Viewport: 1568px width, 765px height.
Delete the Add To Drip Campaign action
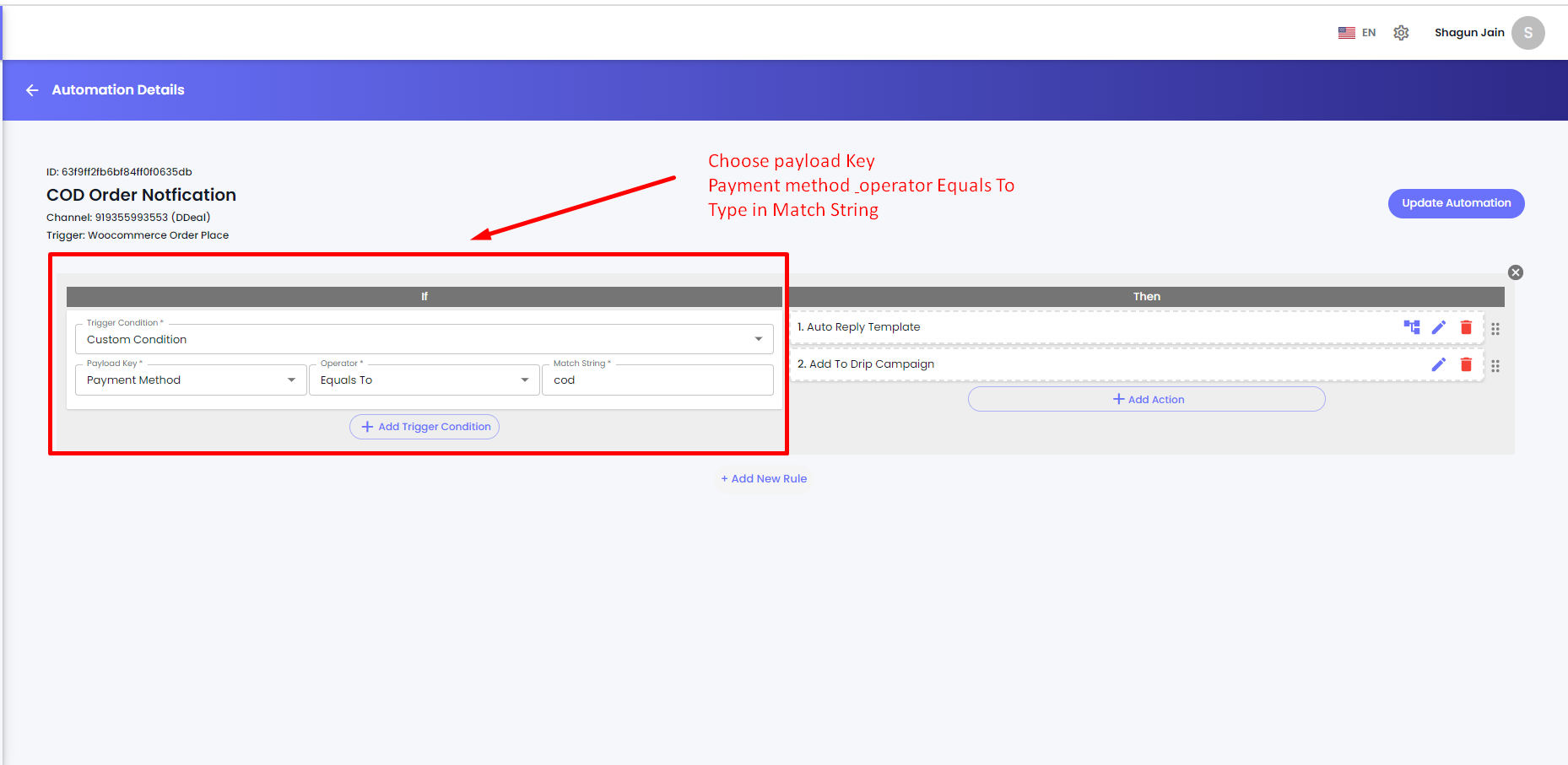(x=1466, y=364)
